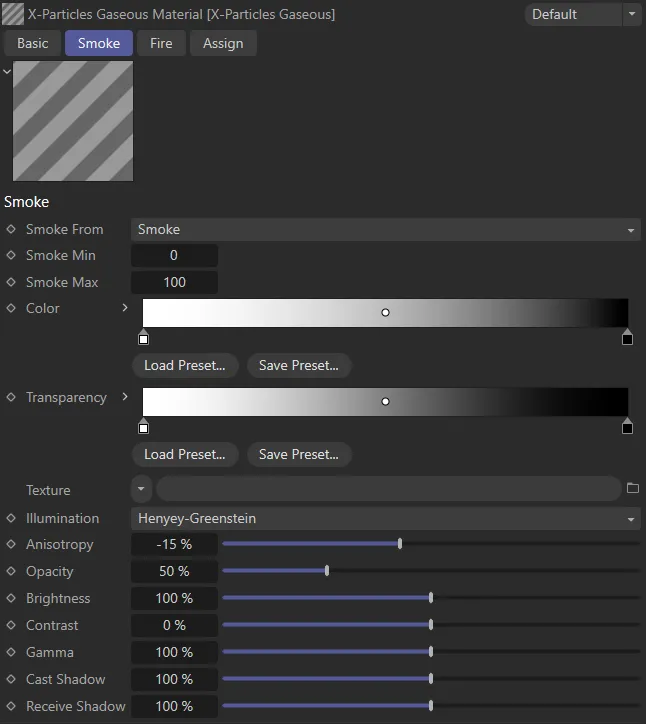Image resolution: width=646 pixels, height=724 pixels.
Task: Click Save Preset under Transparency gradient
Action: [x=299, y=454]
